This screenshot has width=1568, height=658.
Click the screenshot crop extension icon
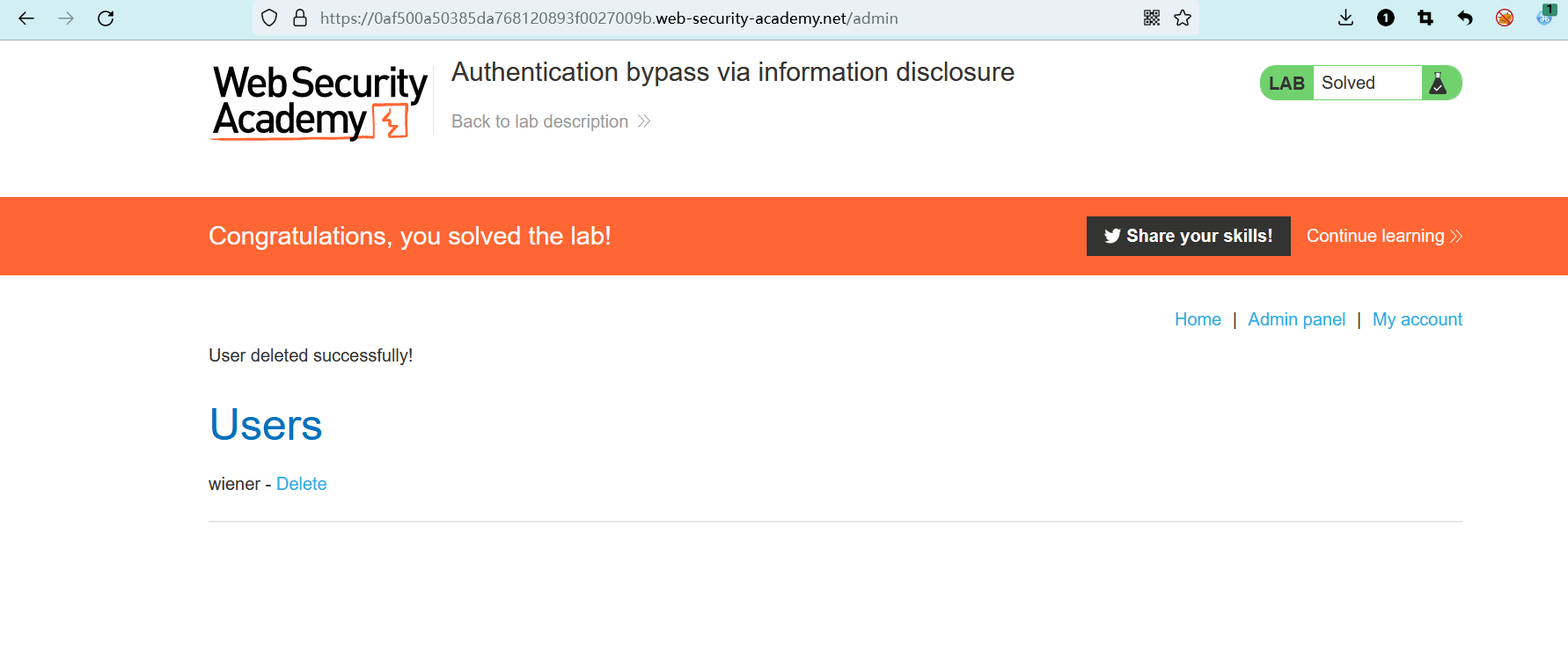[x=1425, y=18]
